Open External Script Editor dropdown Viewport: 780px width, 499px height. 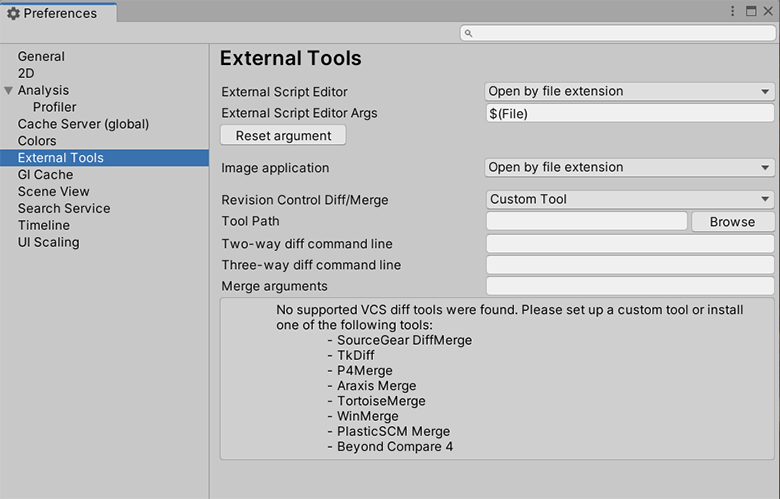[x=629, y=91]
